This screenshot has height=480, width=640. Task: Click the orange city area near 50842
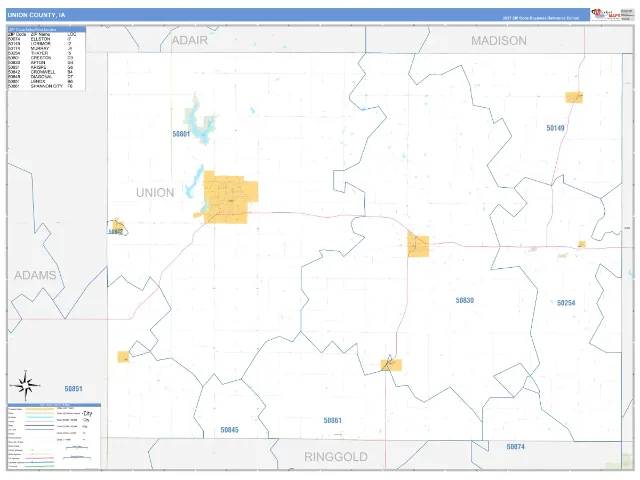click(x=118, y=225)
